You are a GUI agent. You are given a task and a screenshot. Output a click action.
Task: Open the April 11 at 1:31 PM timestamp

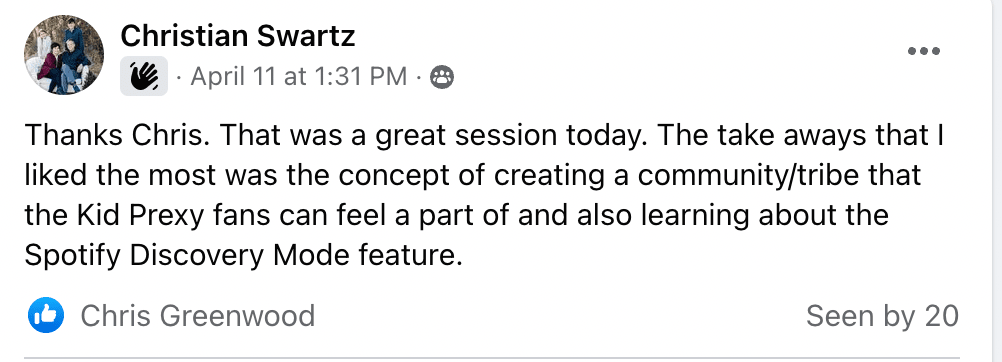[299, 77]
